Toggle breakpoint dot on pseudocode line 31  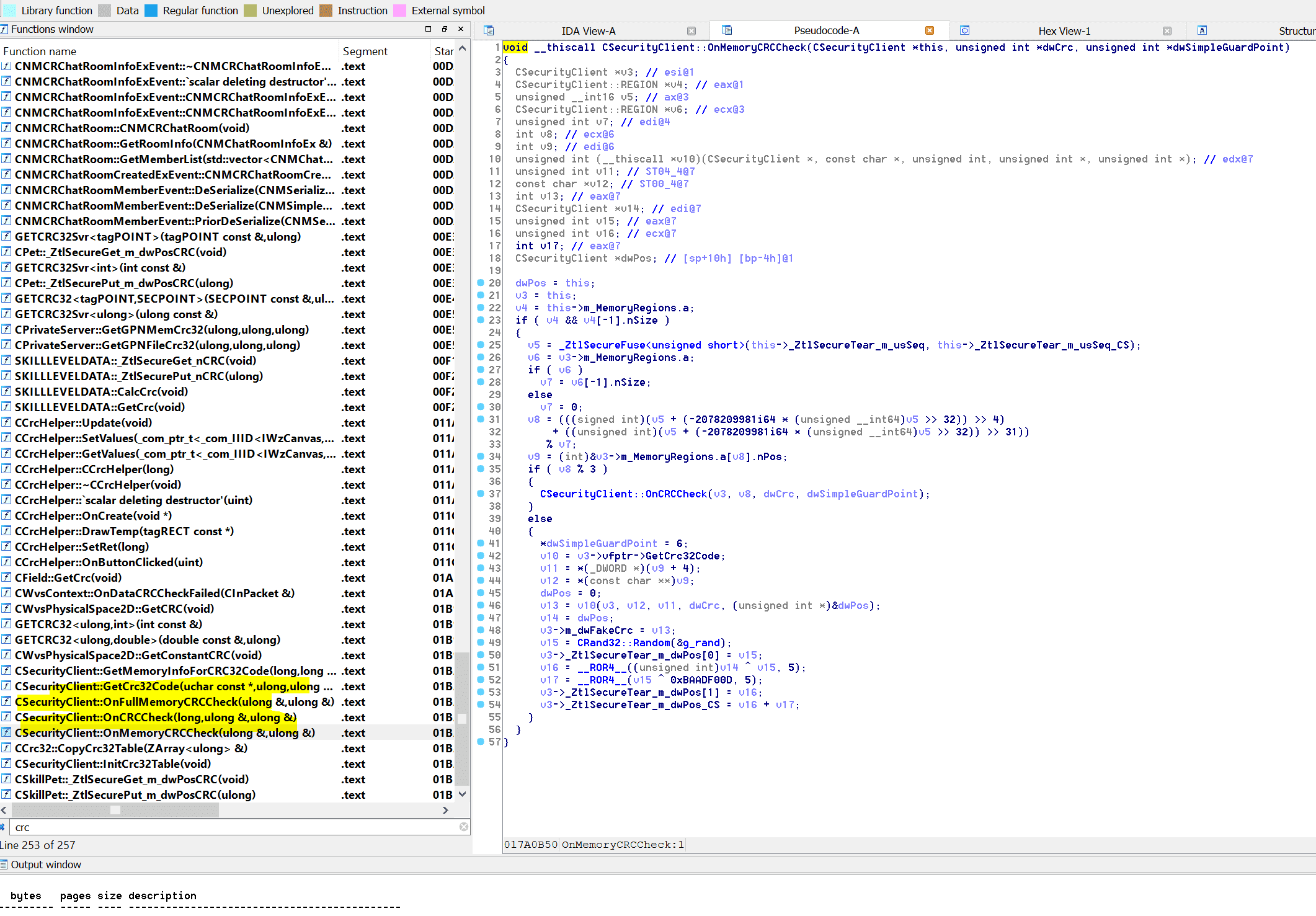pos(481,419)
